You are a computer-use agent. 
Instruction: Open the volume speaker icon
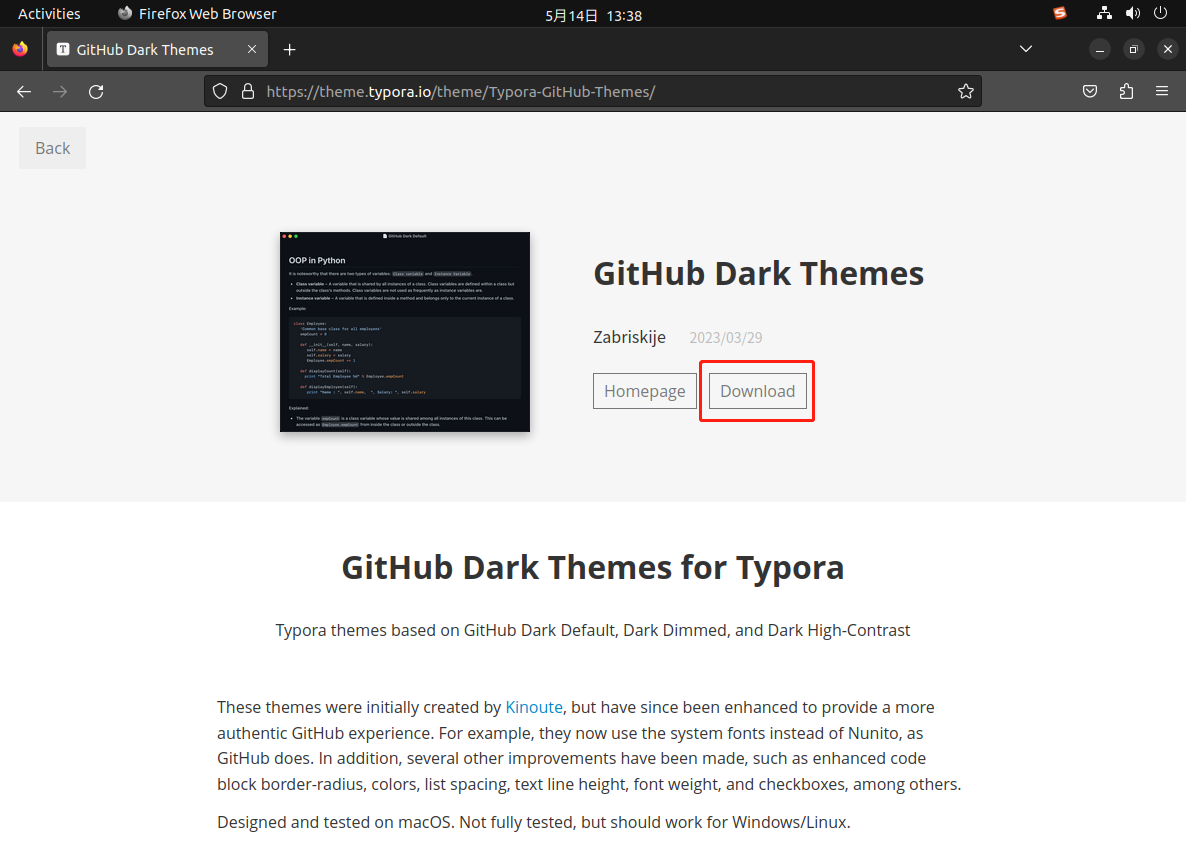coord(1132,13)
